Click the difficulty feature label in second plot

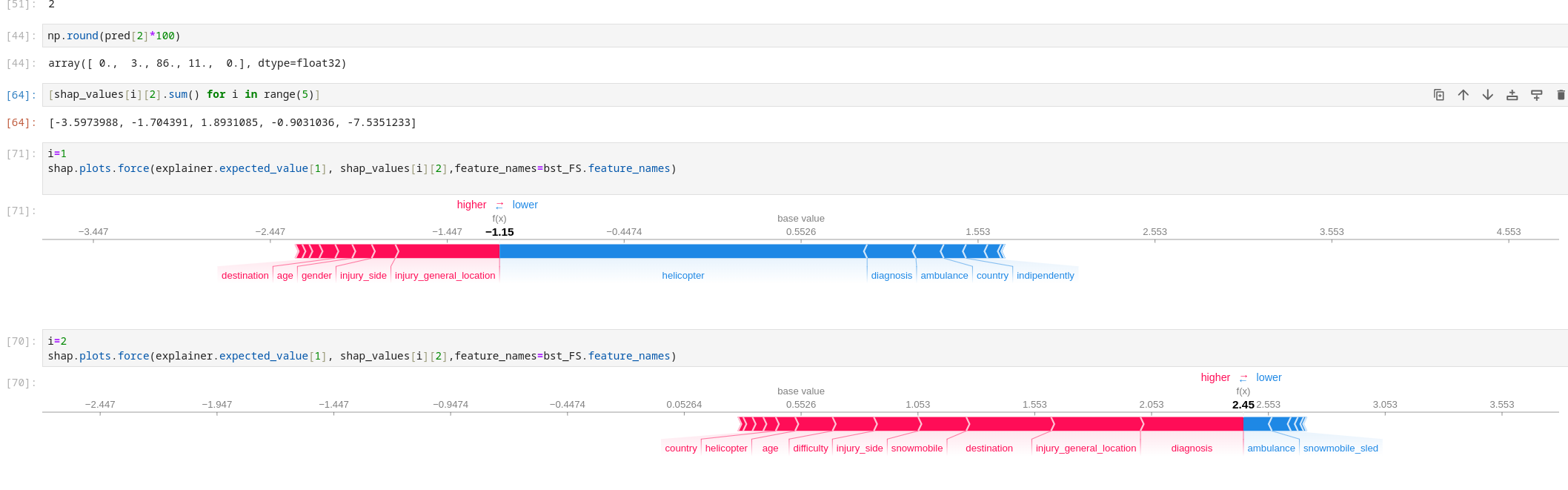[810, 448]
